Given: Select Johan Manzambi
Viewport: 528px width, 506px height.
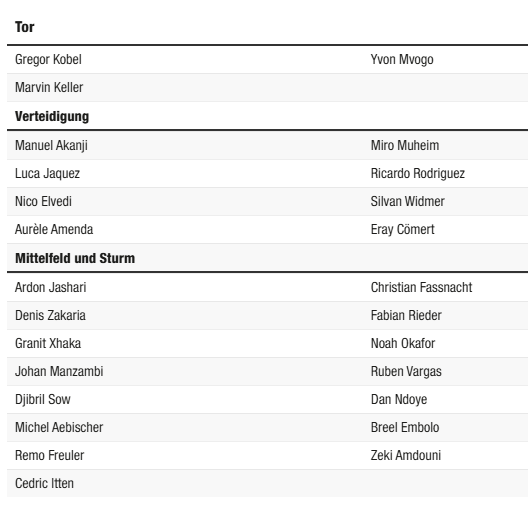Looking at the screenshot, I should (59, 371).
